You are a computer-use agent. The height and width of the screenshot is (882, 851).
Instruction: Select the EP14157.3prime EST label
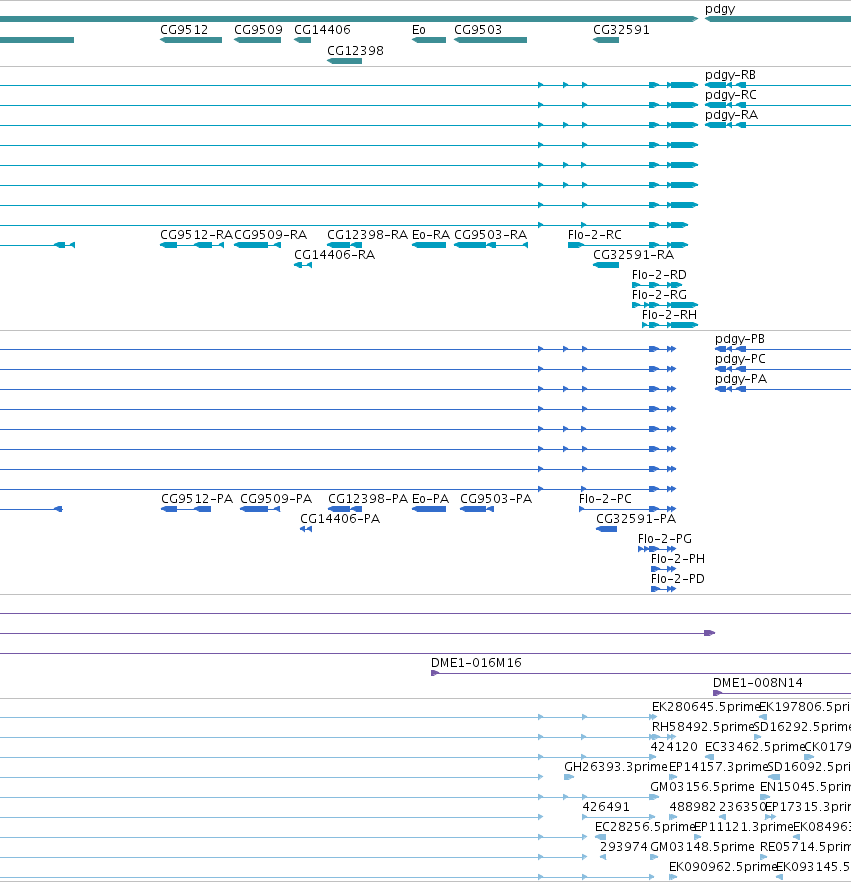[x=718, y=767]
